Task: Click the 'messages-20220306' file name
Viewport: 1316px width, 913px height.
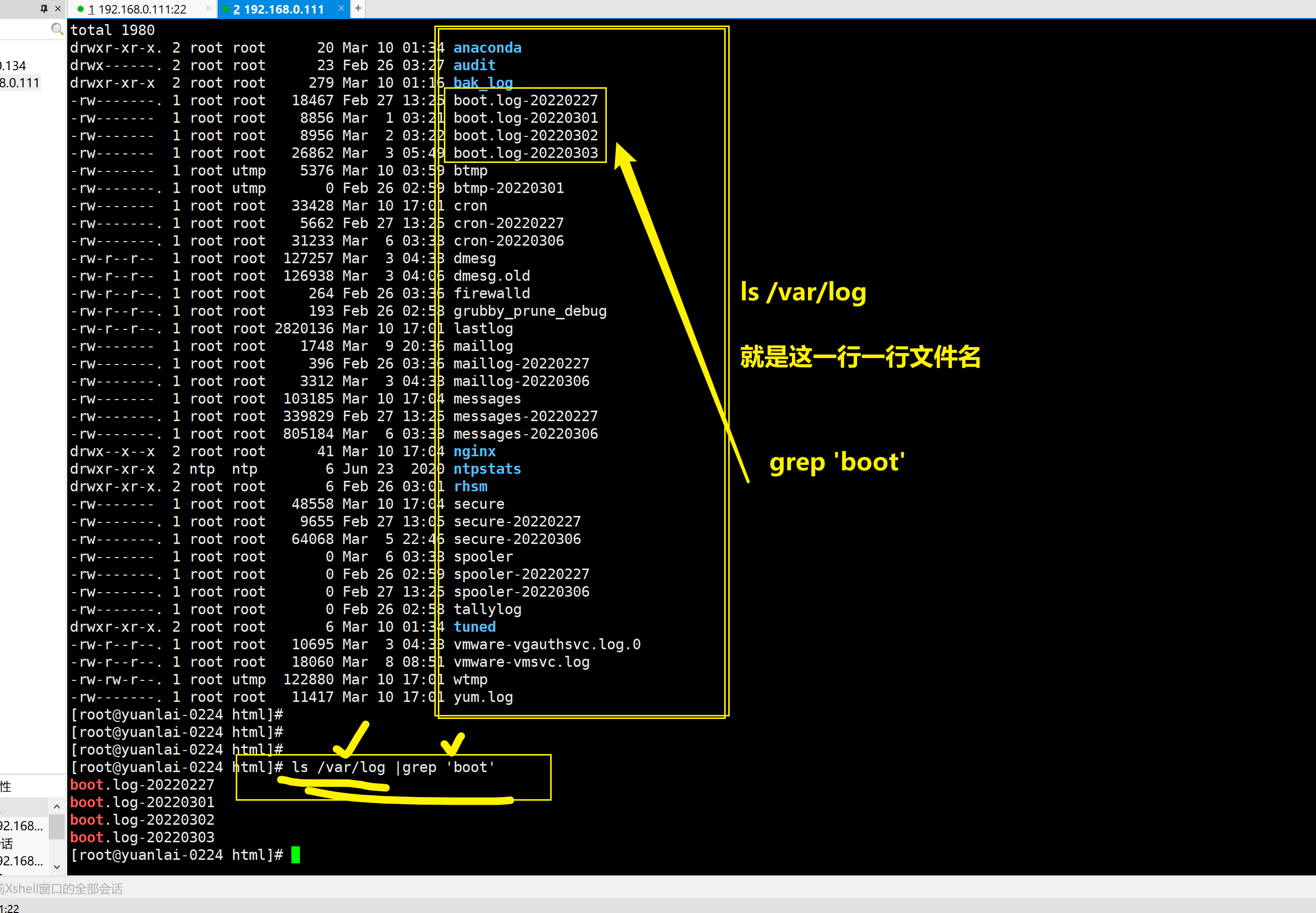Action: 526,434
